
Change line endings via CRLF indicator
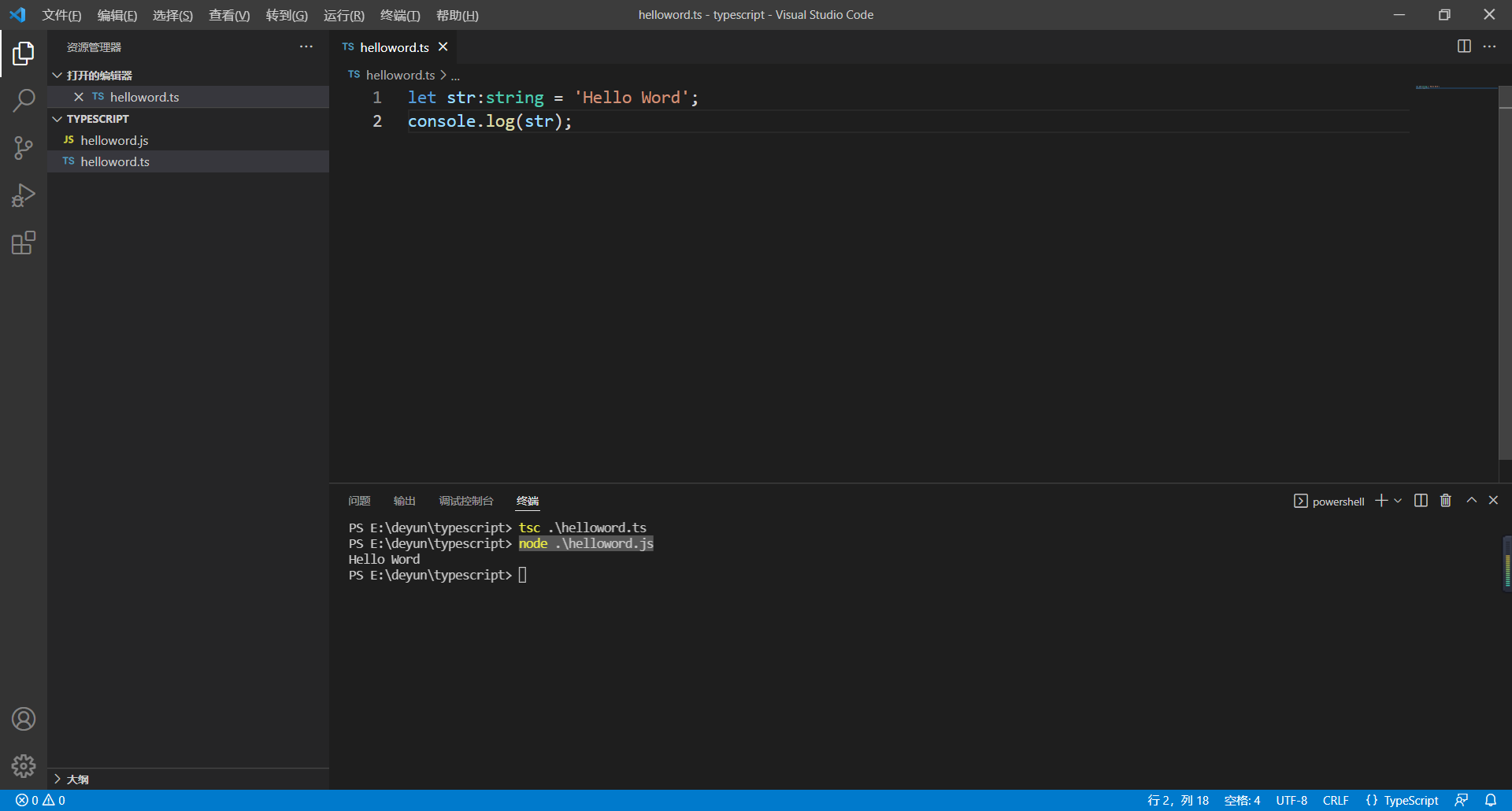(1336, 800)
